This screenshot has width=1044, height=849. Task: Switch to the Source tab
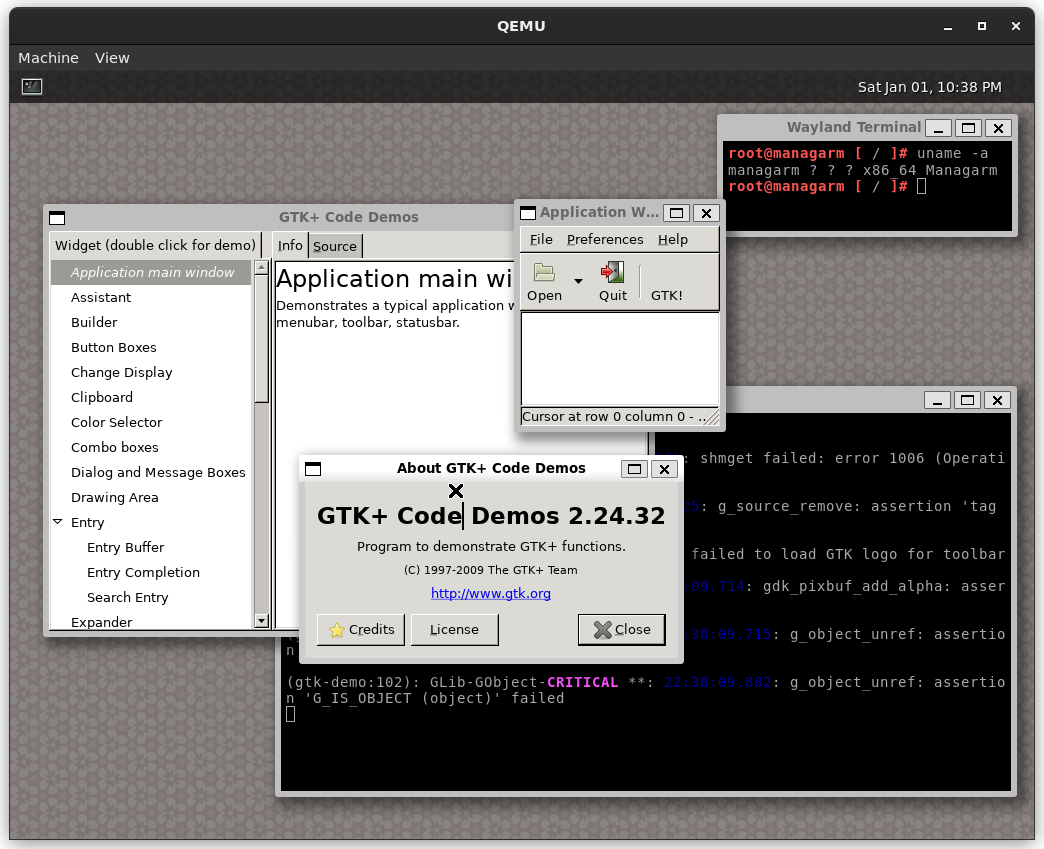pos(335,246)
